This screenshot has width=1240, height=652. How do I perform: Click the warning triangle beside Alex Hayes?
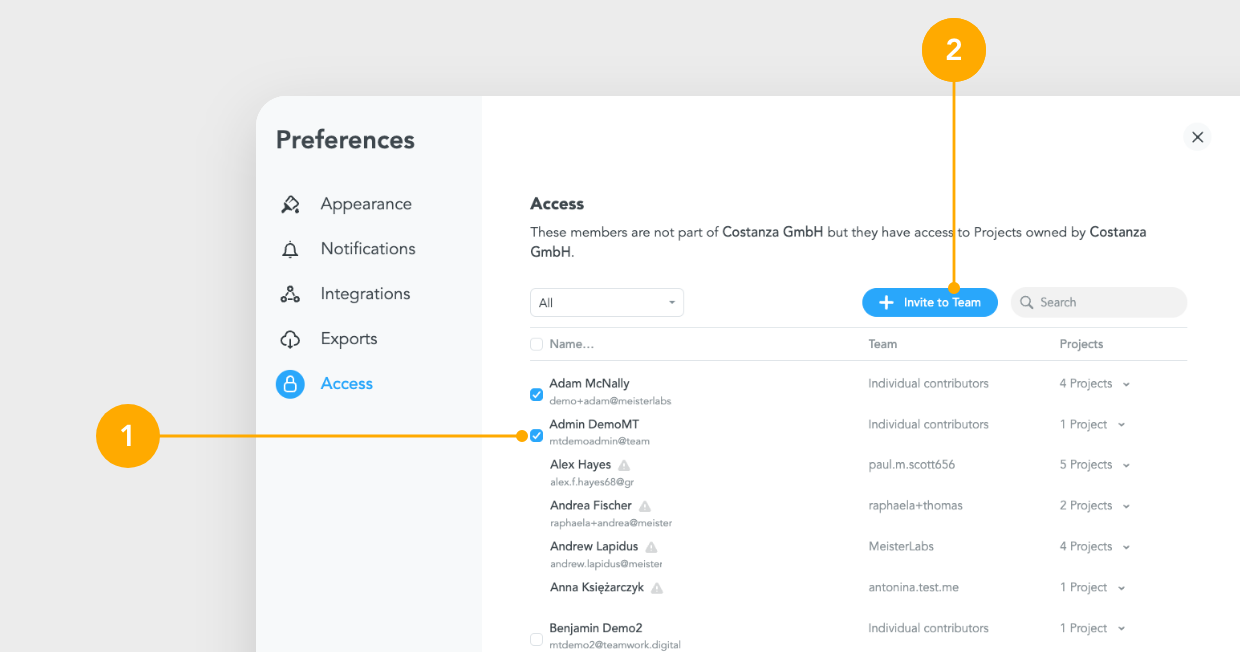tap(624, 463)
